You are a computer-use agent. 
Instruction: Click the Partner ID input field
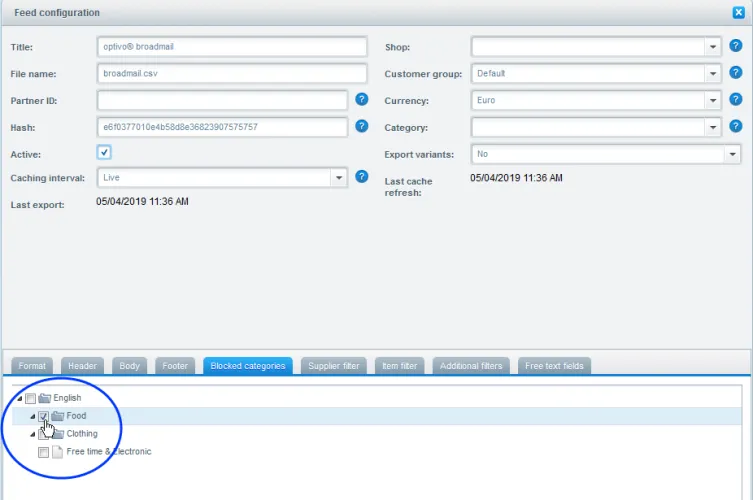(222, 100)
